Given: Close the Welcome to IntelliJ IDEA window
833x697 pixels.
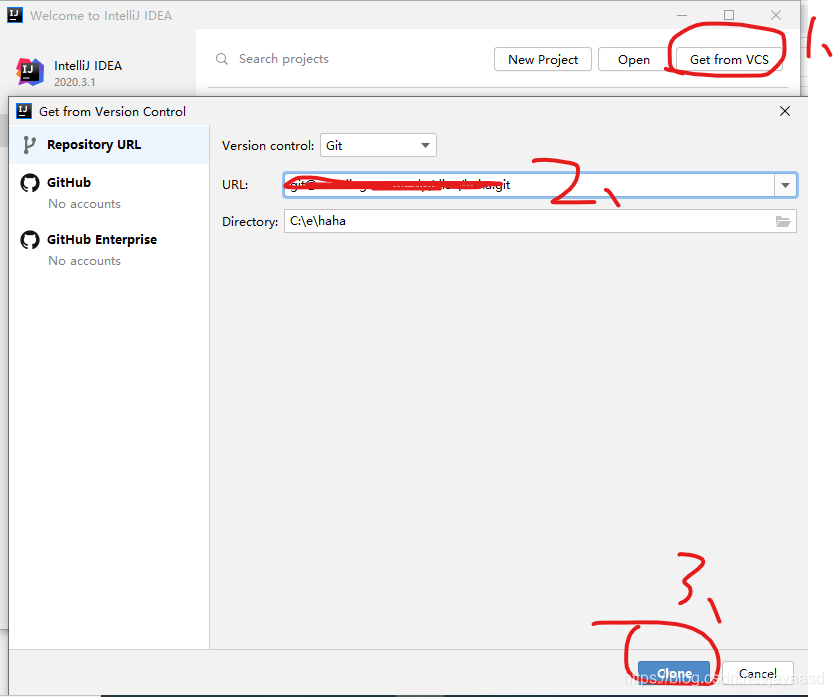Looking at the screenshot, I should [x=776, y=15].
